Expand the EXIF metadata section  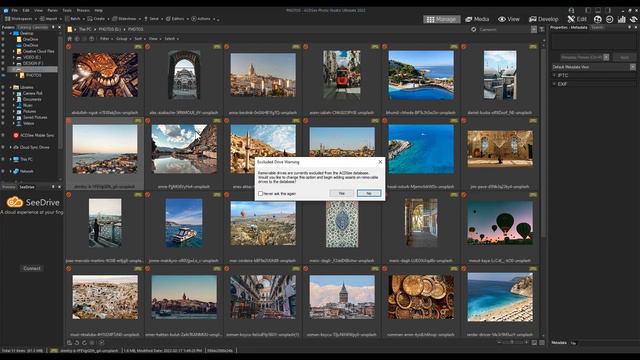click(554, 84)
